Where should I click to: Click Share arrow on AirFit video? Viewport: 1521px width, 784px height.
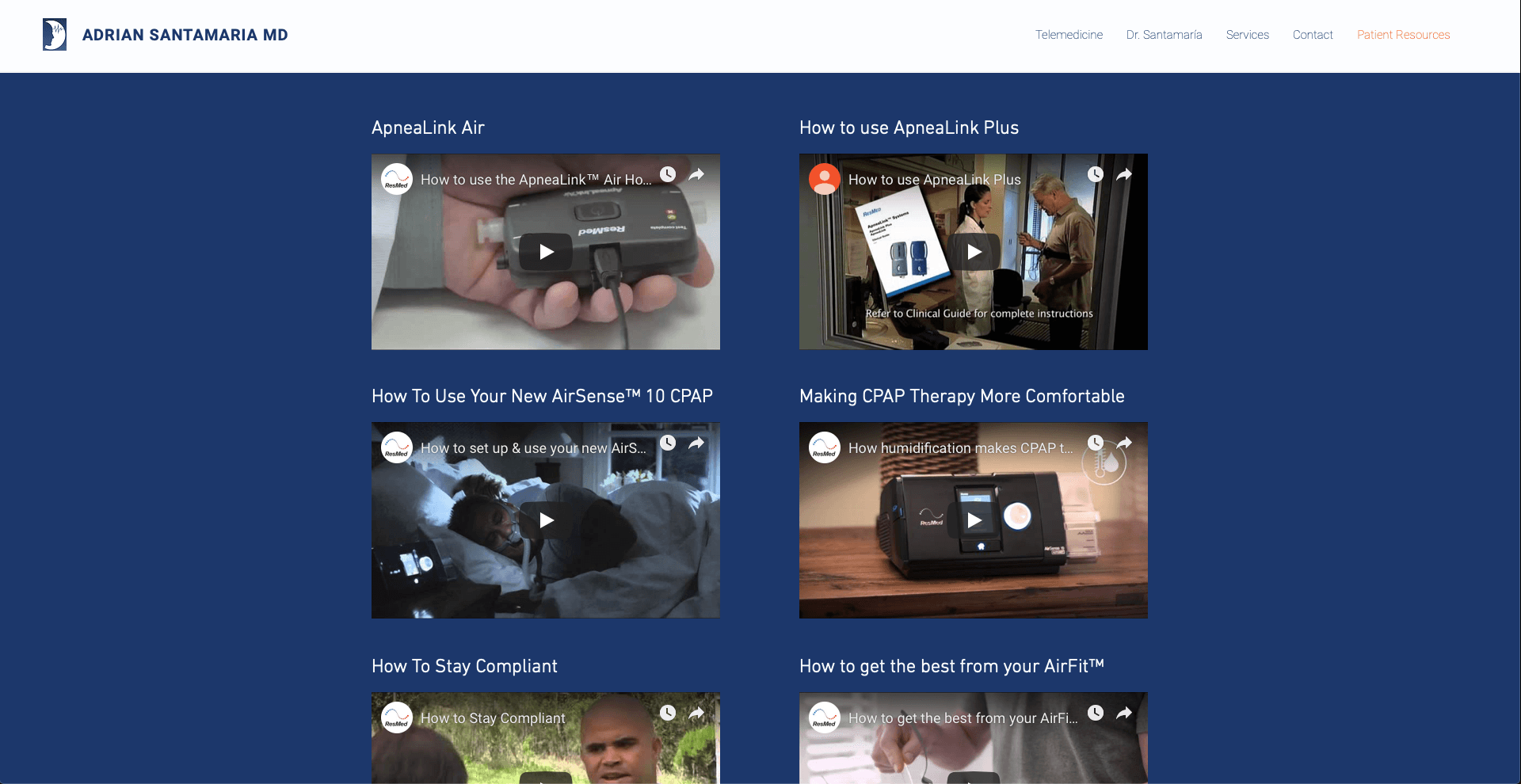point(1124,713)
